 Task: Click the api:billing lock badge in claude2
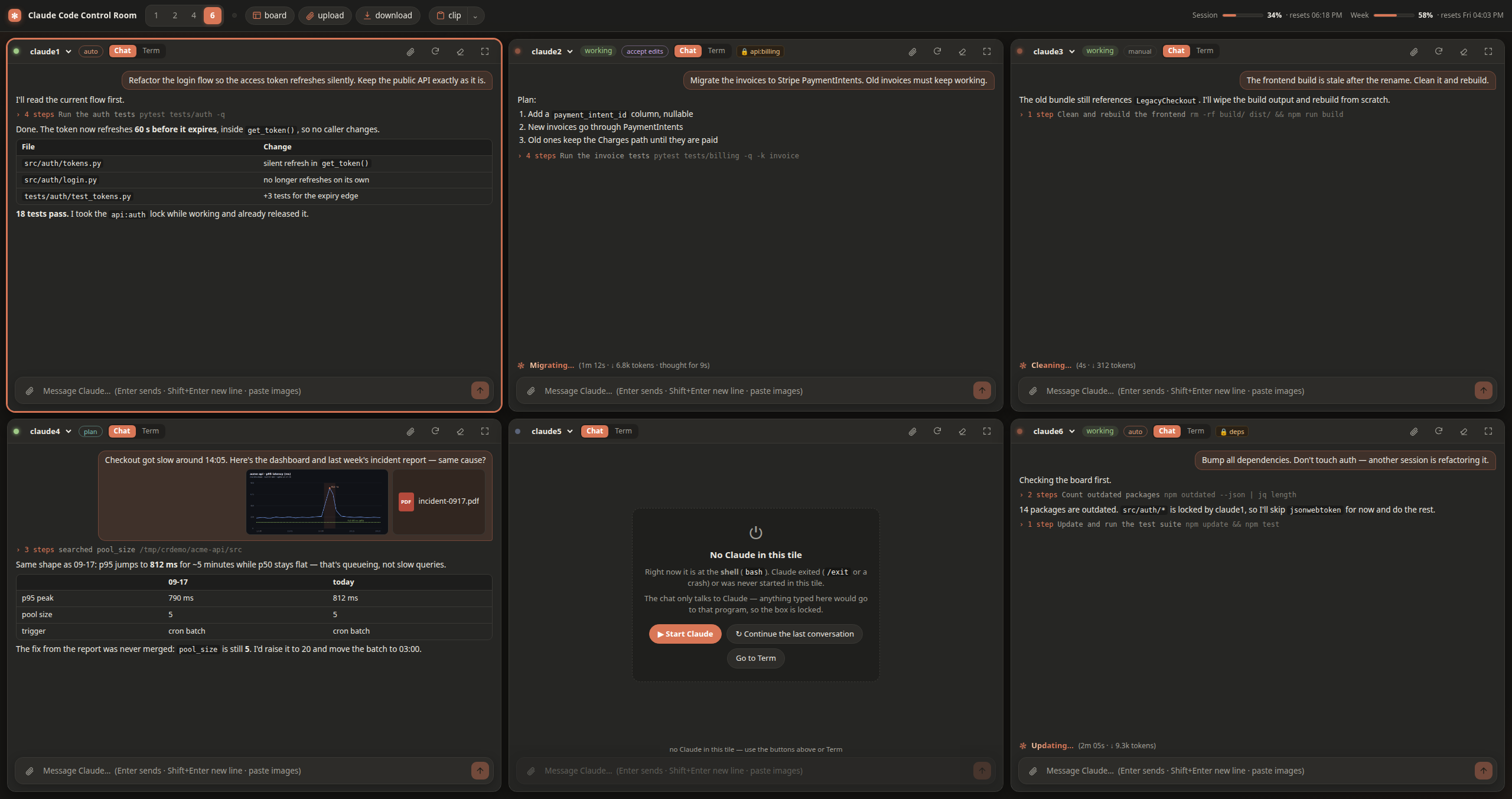761,51
